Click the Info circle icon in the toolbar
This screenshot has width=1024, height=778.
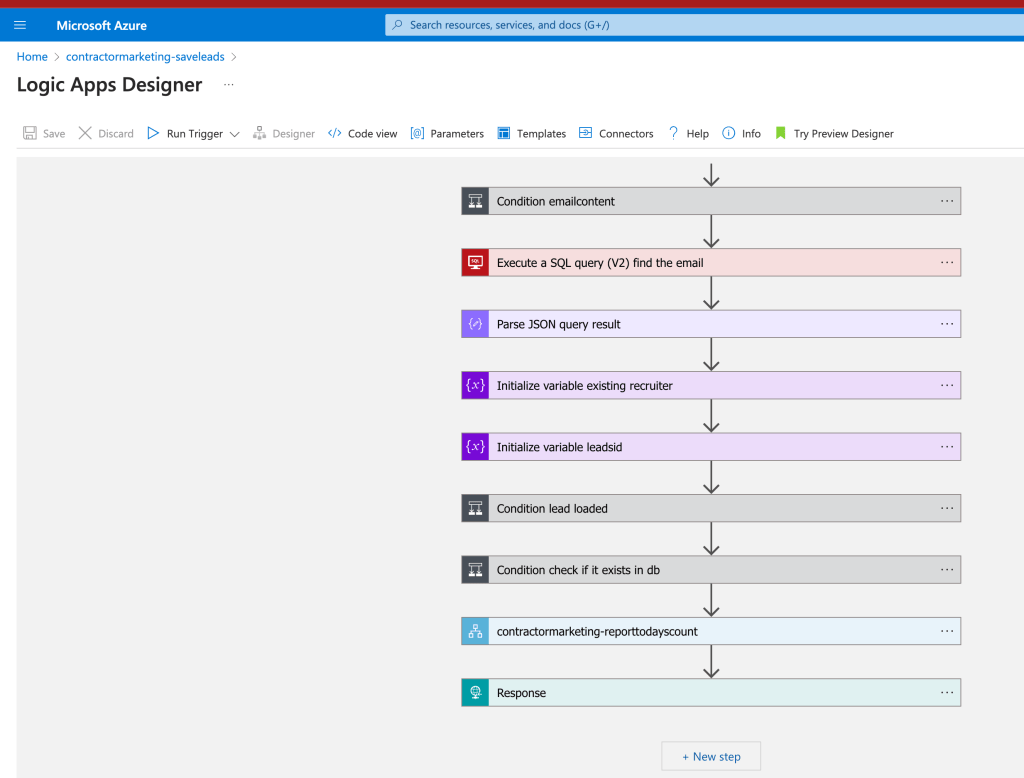pos(728,133)
